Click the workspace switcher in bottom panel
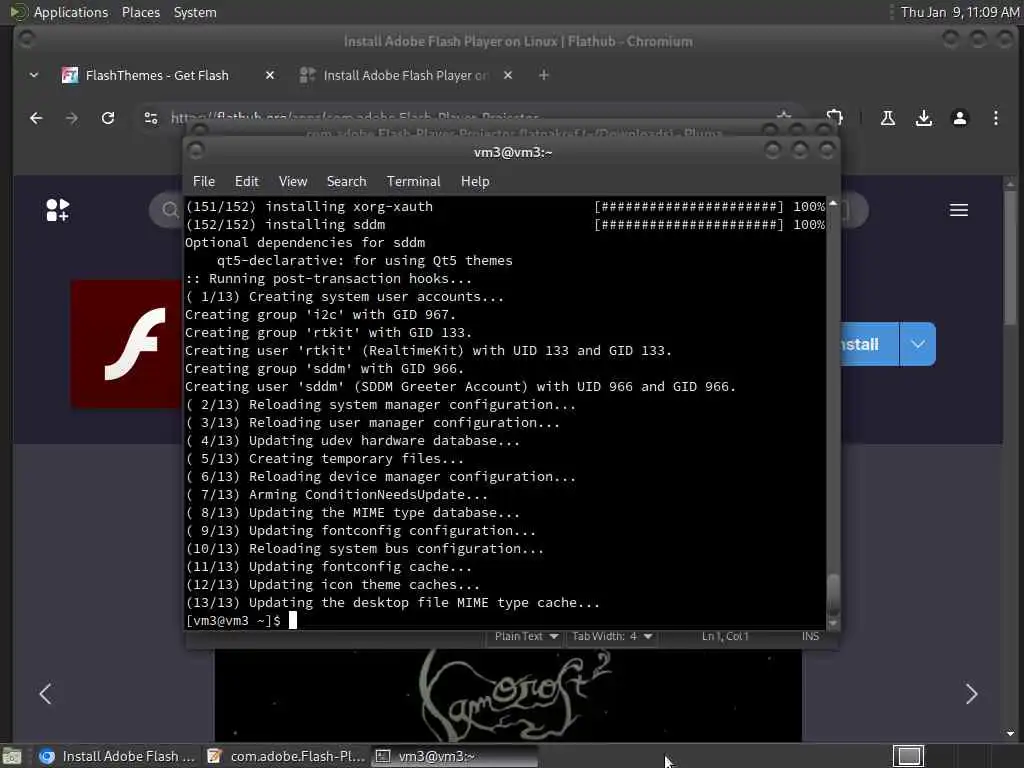 click(x=908, y=756)
